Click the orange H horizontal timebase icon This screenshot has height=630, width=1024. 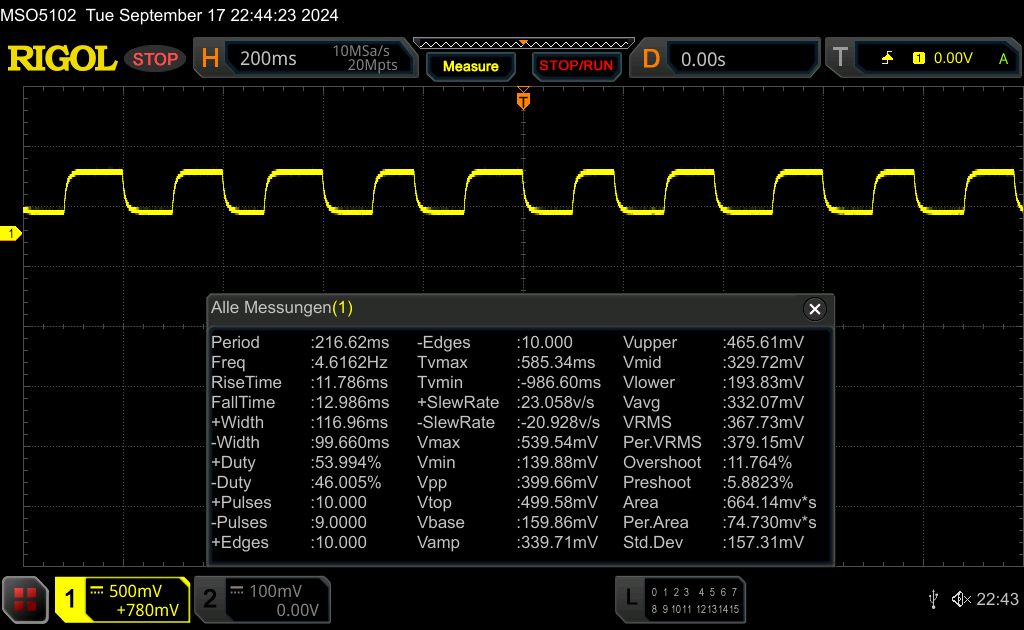click(210, 59)
